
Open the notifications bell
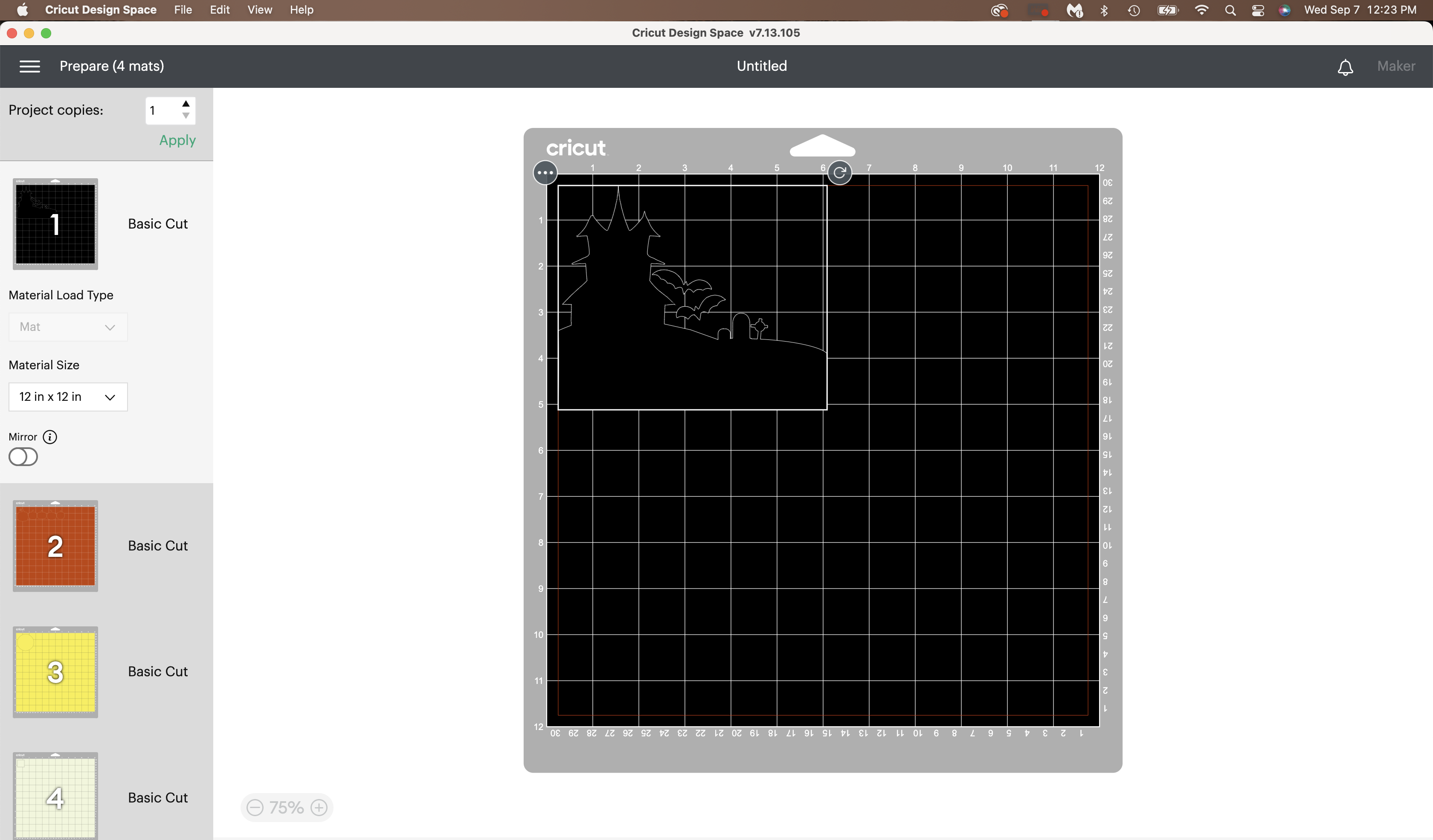[x=1346, y=67]
